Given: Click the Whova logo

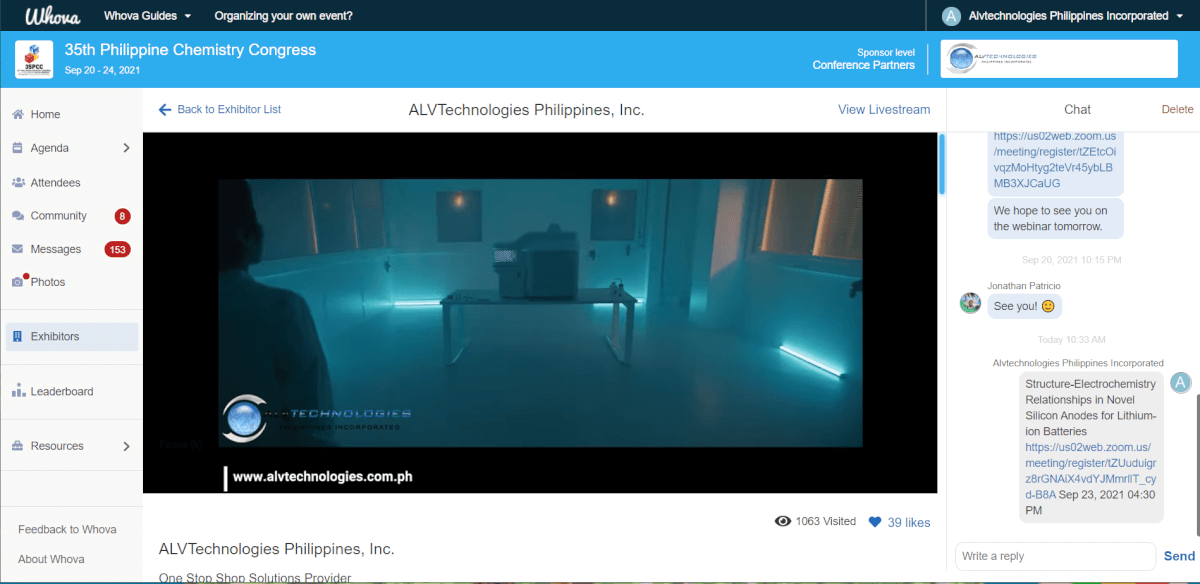Looking at the screenshot, I should 52,16.
